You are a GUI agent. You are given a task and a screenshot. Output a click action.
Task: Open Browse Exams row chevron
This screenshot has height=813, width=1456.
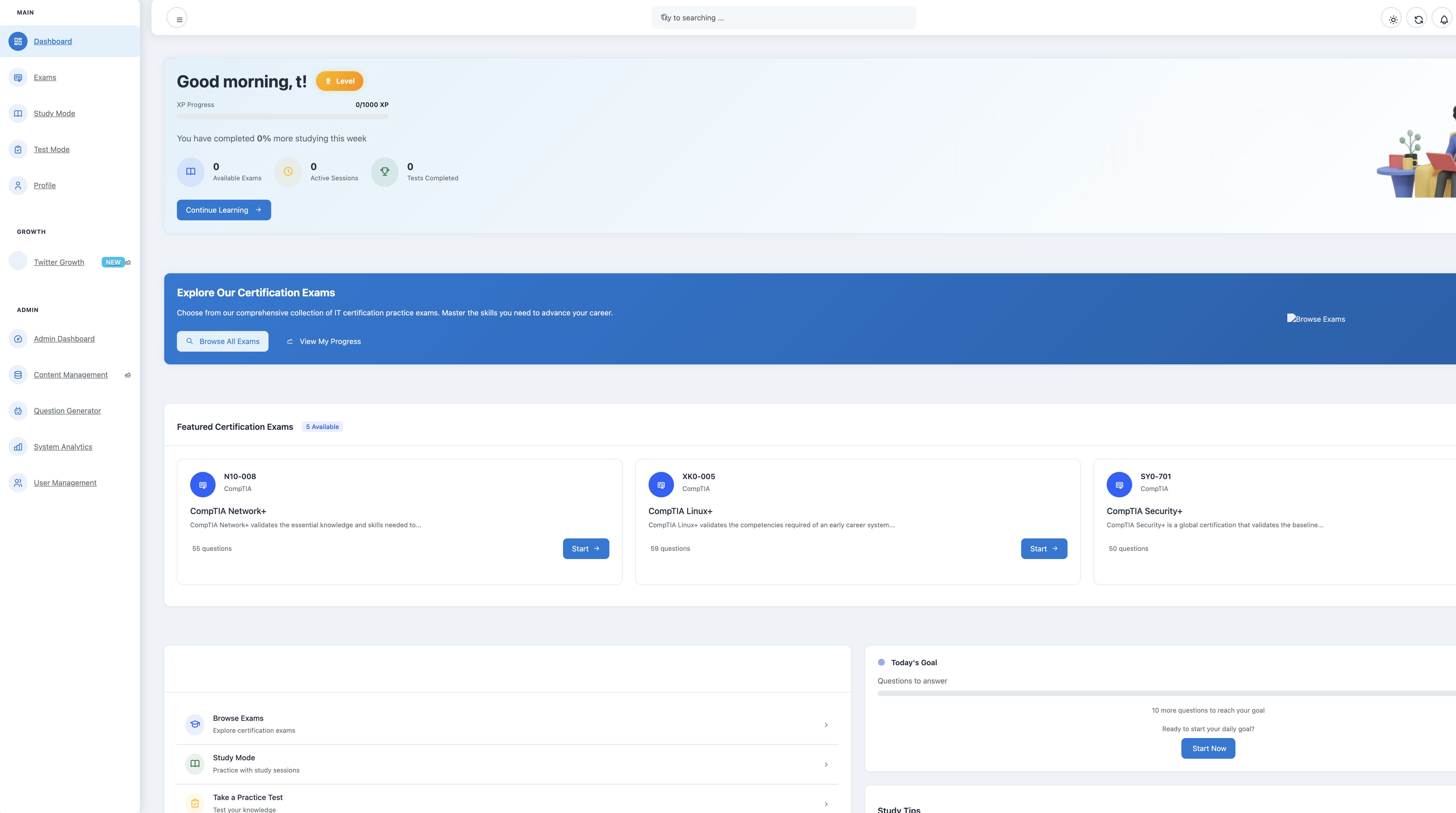[x=826, y=725]
